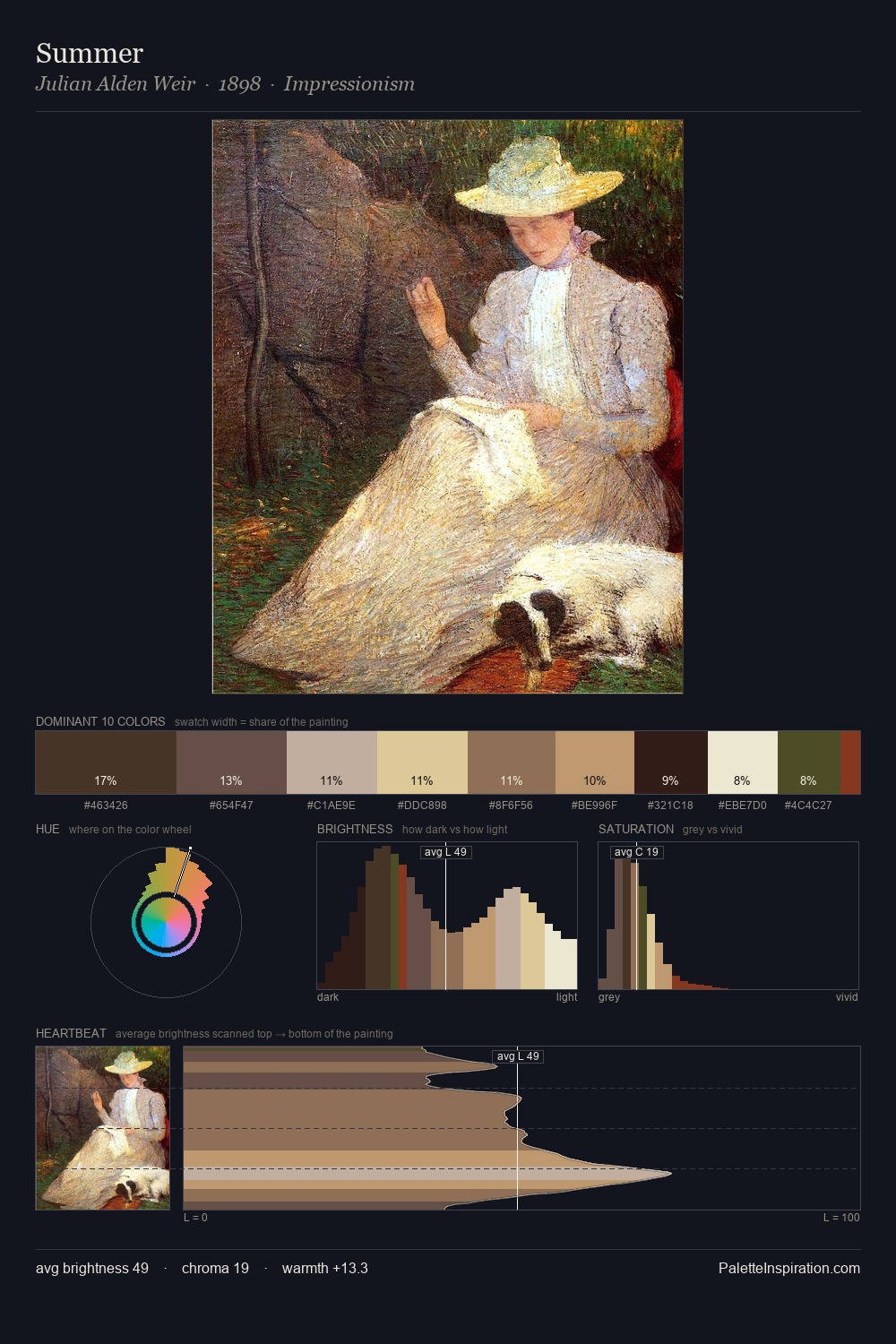Click the avg C 19 label in Saturation histogram
Viewport: 896px width, 1344px height.
(636, 852)
